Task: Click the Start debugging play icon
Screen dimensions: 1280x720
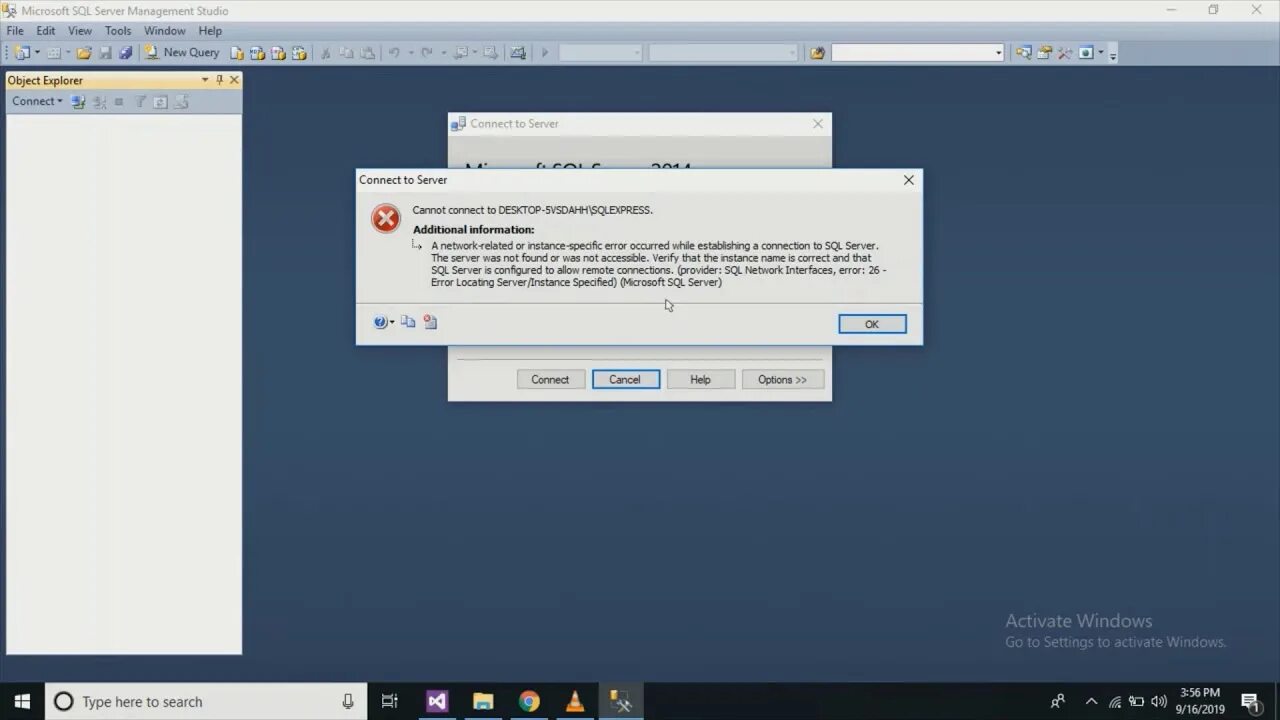Action: (545, 52)
